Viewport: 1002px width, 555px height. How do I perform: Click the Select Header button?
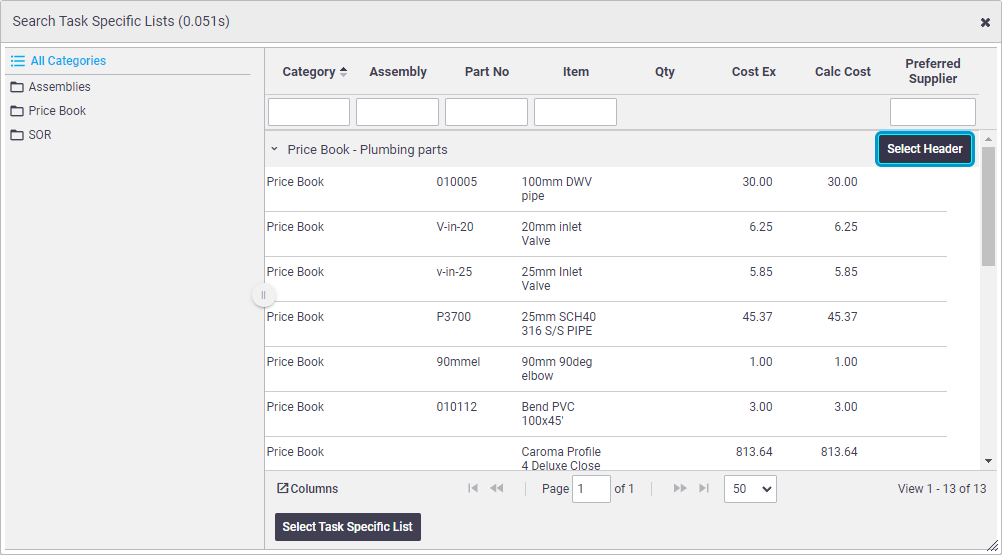coord(924,149)
